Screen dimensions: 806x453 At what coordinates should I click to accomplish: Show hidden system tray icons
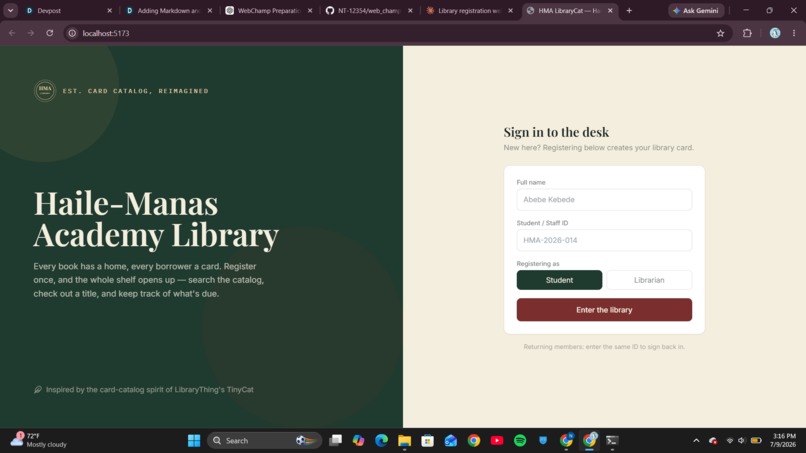(696, 440)
